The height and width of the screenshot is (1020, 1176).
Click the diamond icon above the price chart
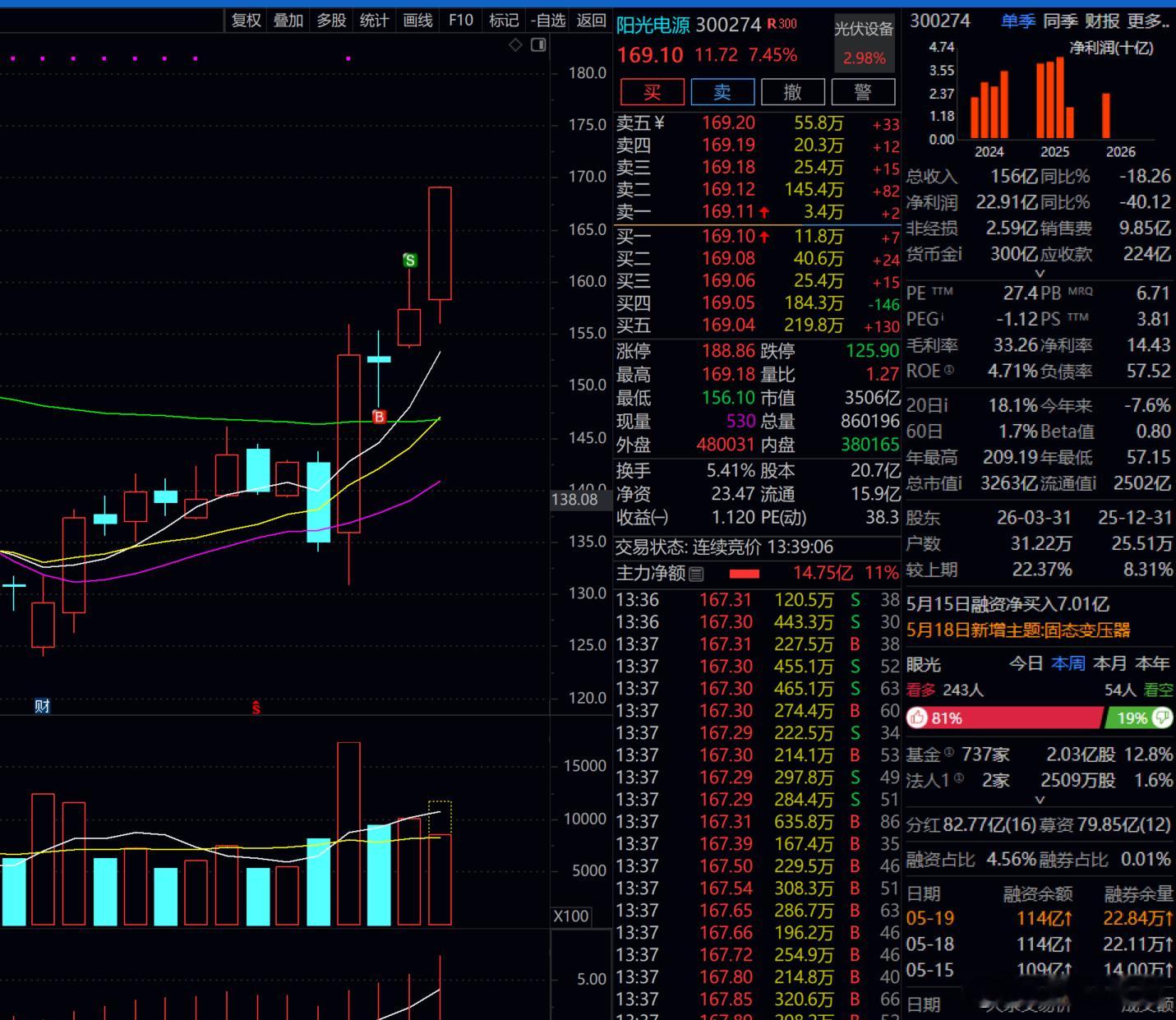515,45
